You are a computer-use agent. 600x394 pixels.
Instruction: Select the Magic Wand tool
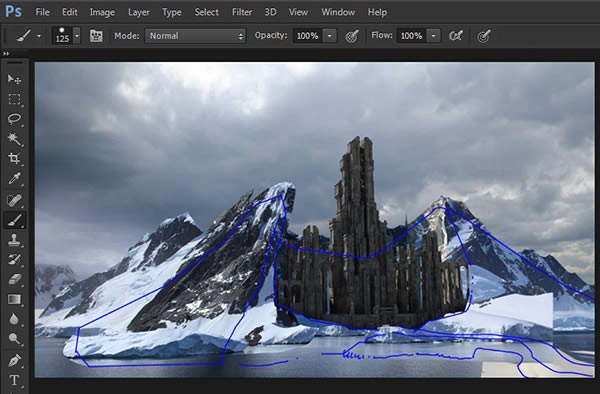tap(14, 139)
